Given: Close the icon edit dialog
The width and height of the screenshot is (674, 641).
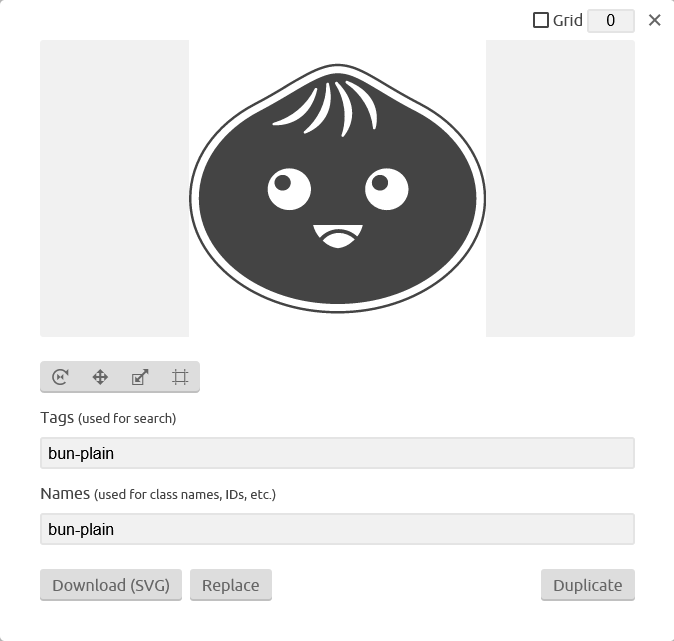Looking at the screenshot, I should point(655,20).
